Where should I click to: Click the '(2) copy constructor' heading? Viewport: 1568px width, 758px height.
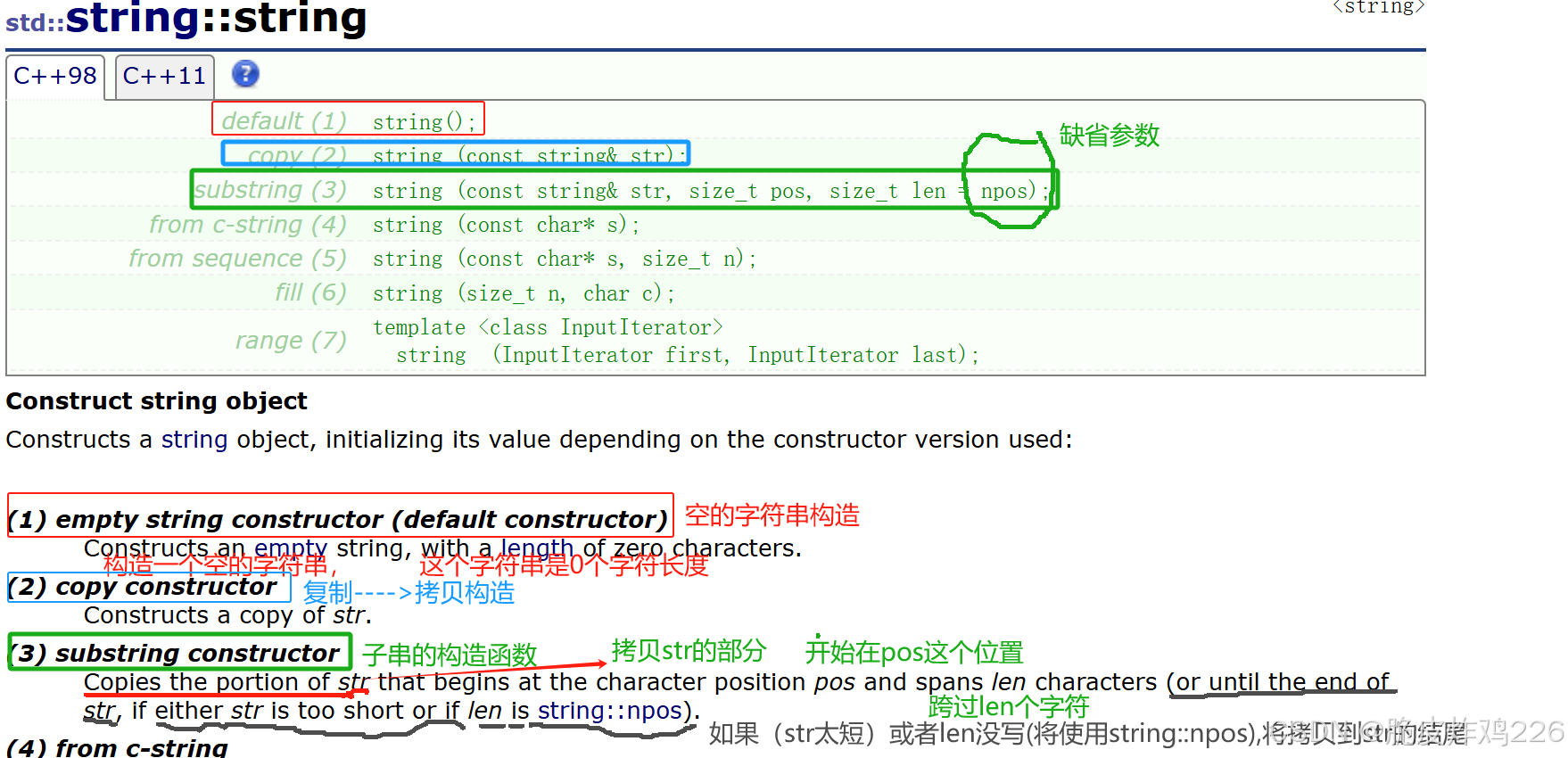[143, 587]
